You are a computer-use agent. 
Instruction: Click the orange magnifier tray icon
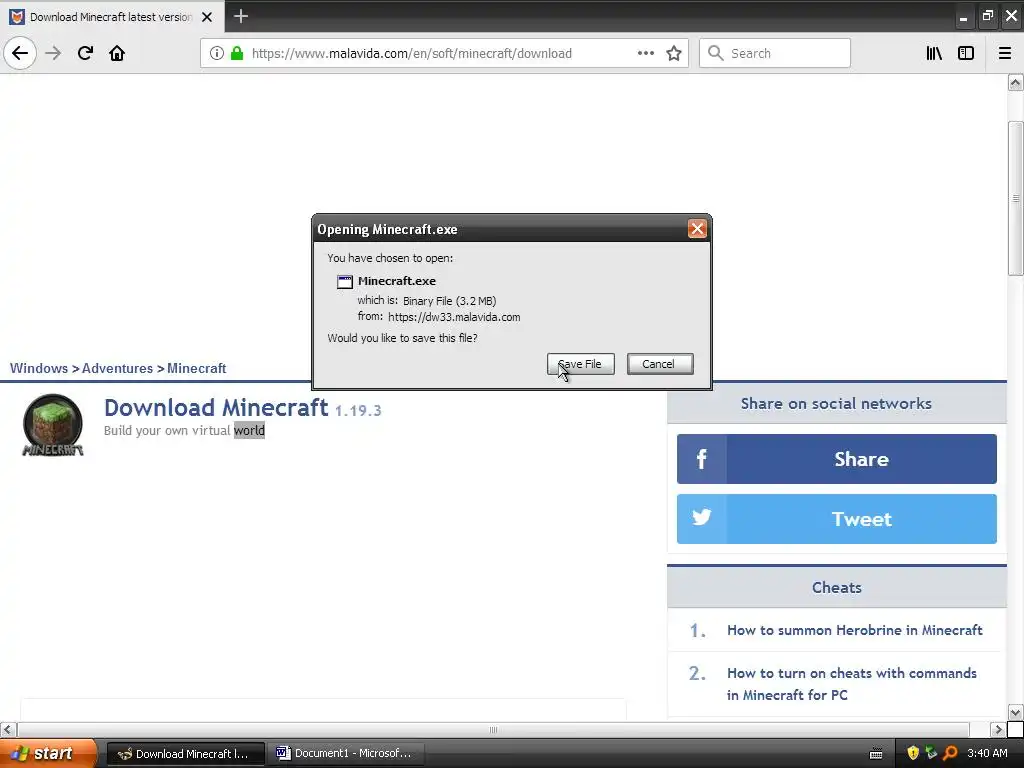pos(950,754)
